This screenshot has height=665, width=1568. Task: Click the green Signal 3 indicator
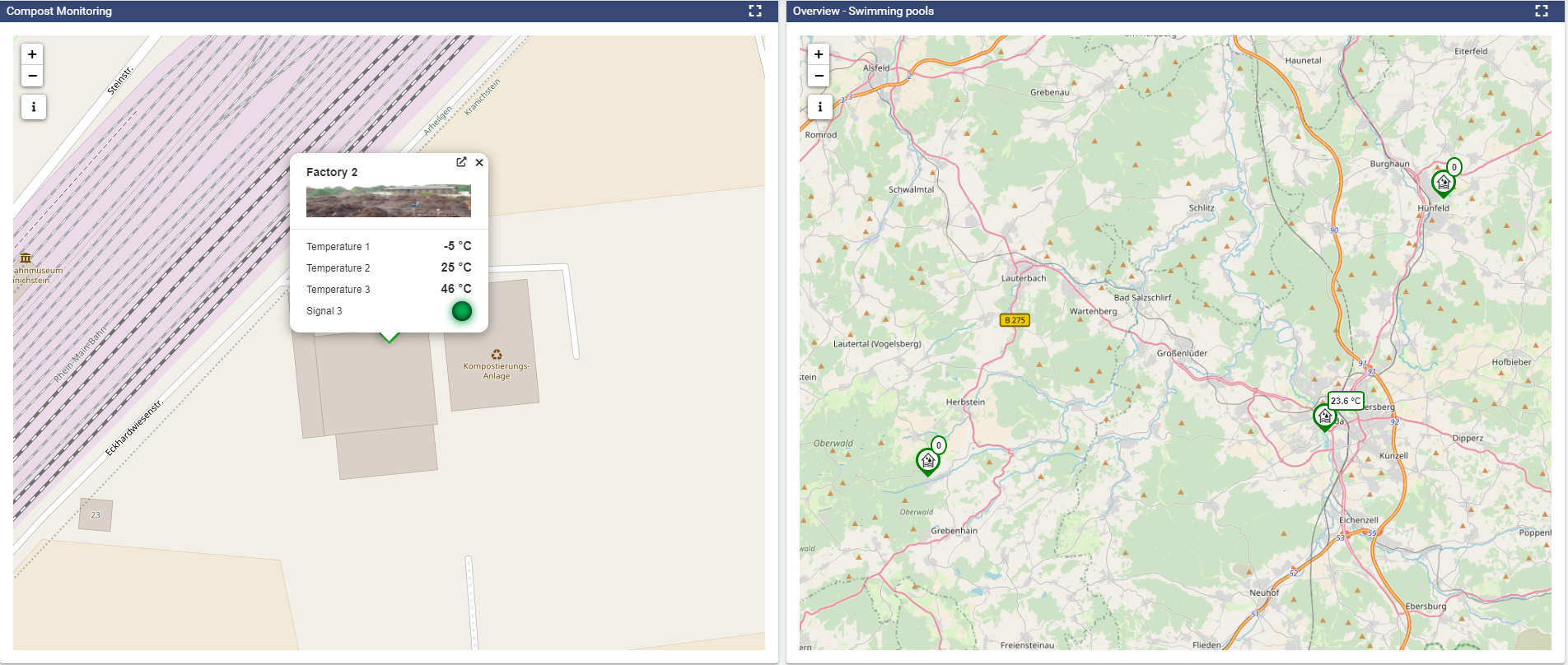[462, 311]
